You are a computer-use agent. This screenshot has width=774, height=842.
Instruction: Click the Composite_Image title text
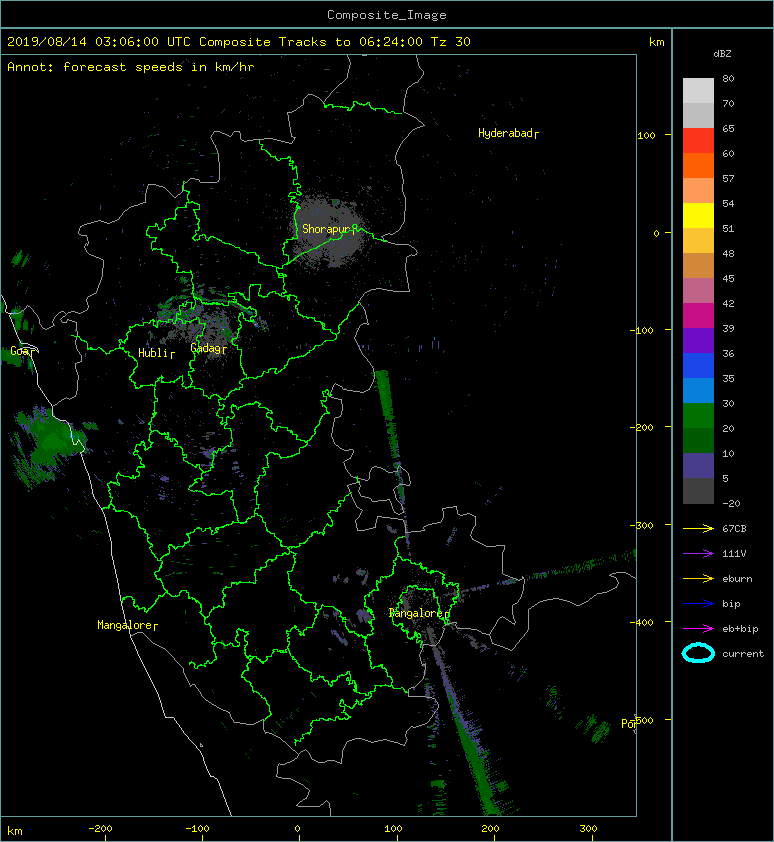(387, 15)
